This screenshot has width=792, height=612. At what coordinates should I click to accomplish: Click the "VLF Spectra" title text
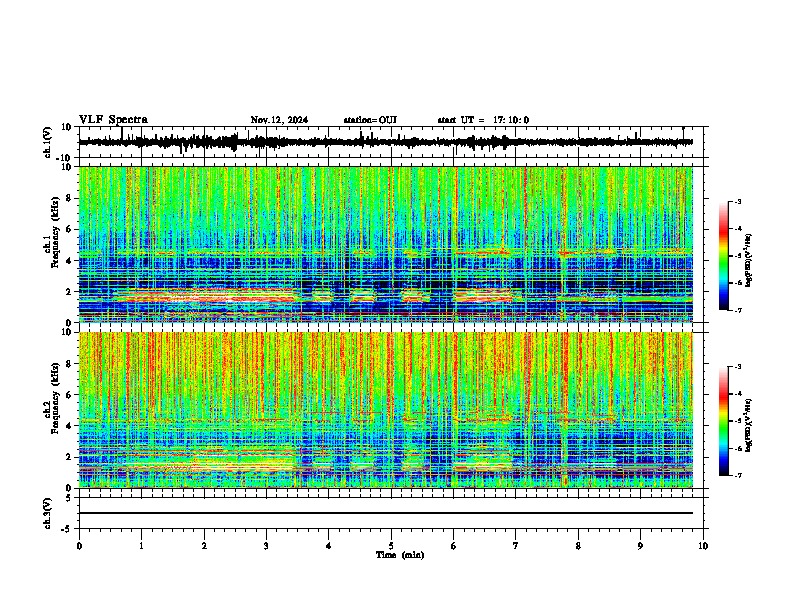tap(113, 120)
